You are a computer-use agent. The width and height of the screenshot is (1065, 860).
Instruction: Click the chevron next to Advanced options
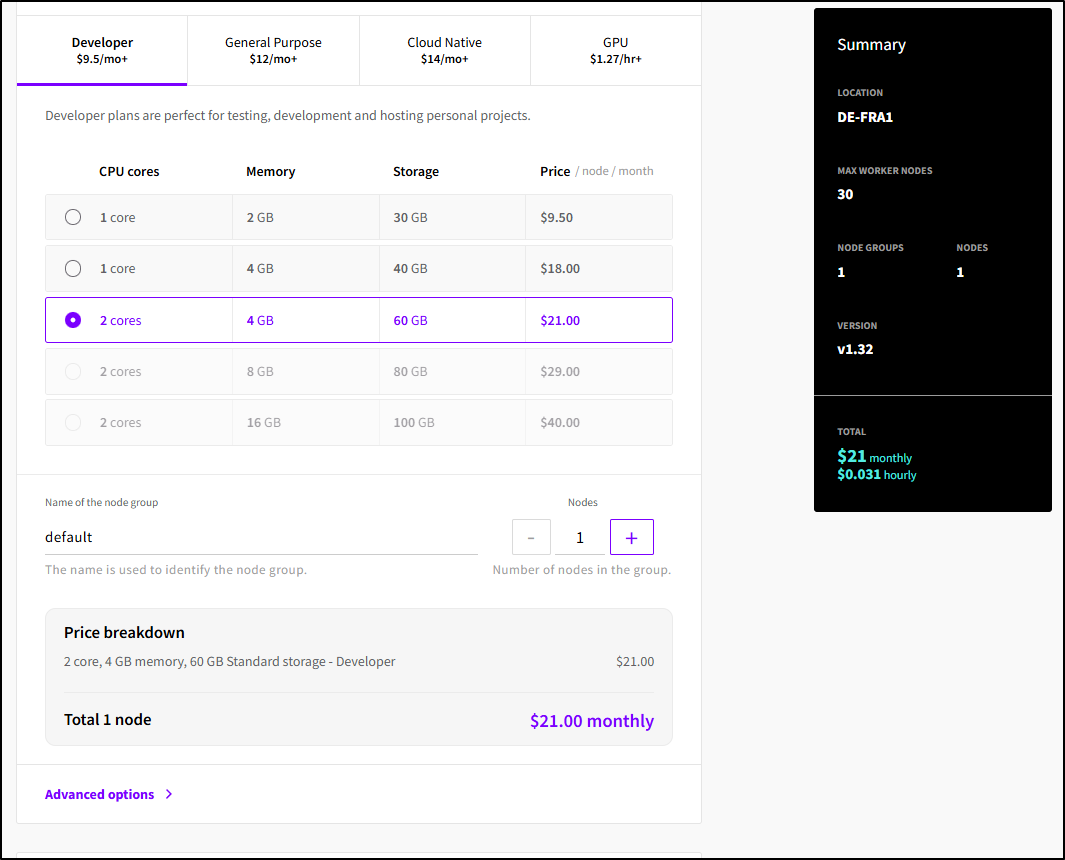169,794
